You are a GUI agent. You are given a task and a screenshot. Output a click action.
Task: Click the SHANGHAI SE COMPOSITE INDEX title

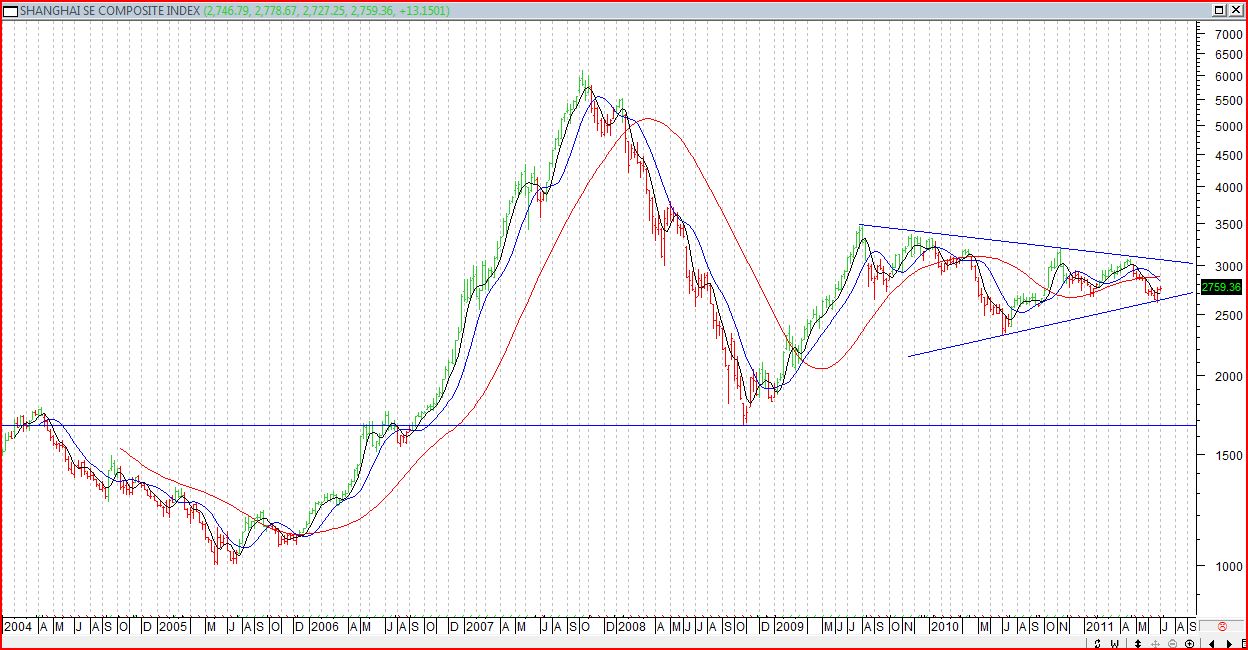click(x=110, y=10)
